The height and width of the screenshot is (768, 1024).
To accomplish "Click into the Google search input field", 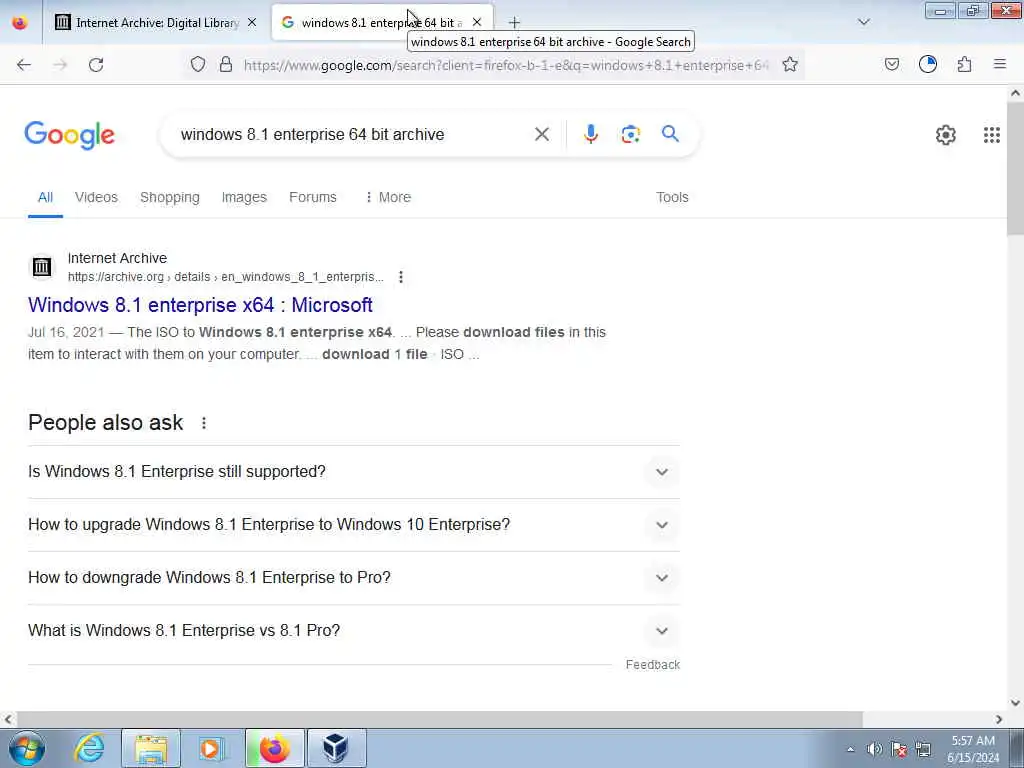I will coord(353,135).
